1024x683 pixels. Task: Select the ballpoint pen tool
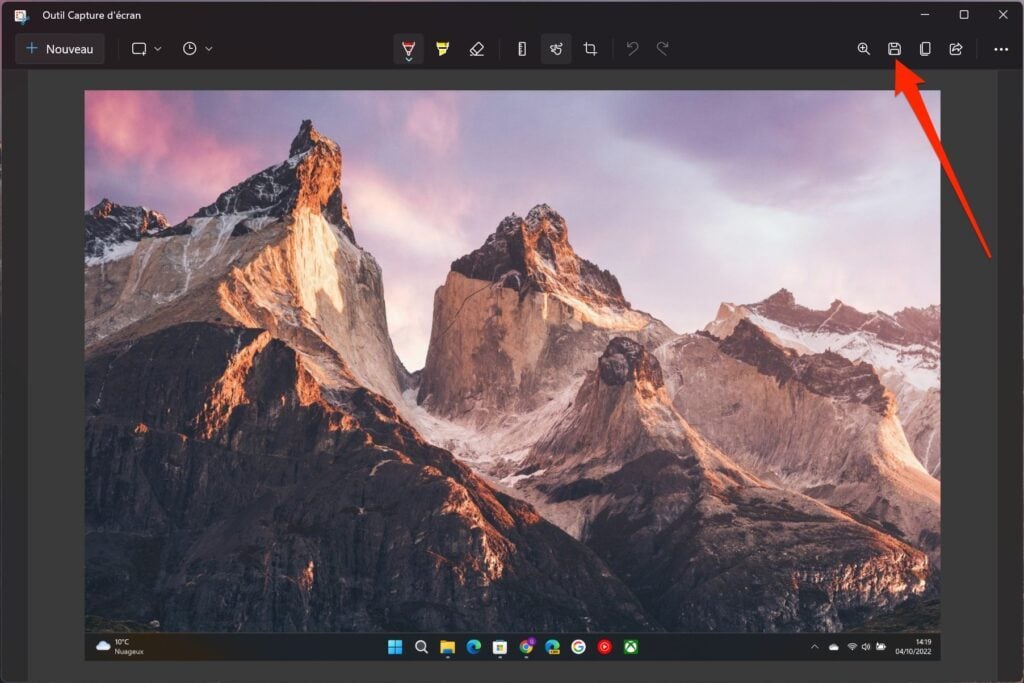point(408,47)
